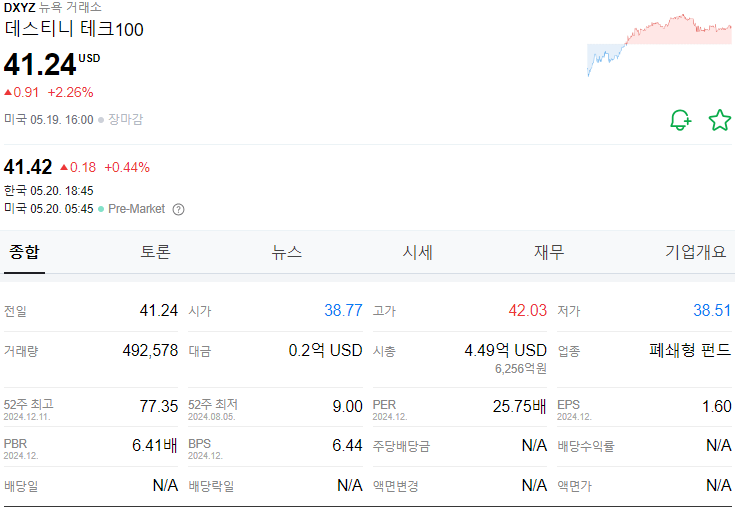
Task: Click the 41.24 USD current price
Action: [52, 64]
